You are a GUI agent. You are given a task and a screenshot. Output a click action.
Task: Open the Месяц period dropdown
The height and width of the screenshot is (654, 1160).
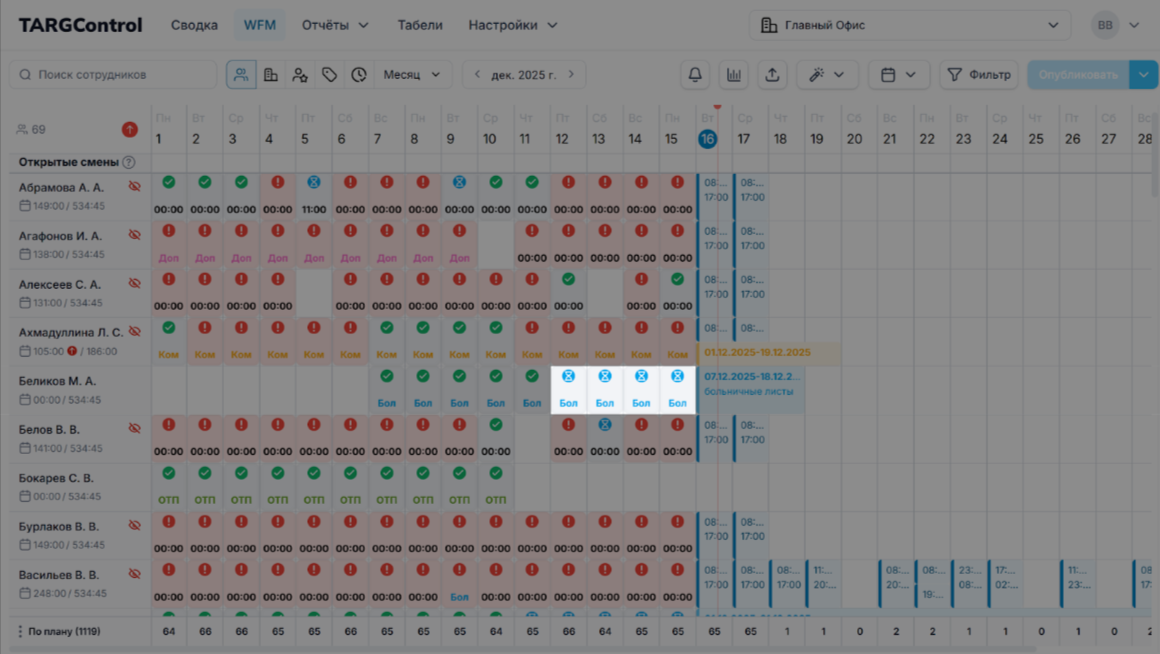click(412, 75)
